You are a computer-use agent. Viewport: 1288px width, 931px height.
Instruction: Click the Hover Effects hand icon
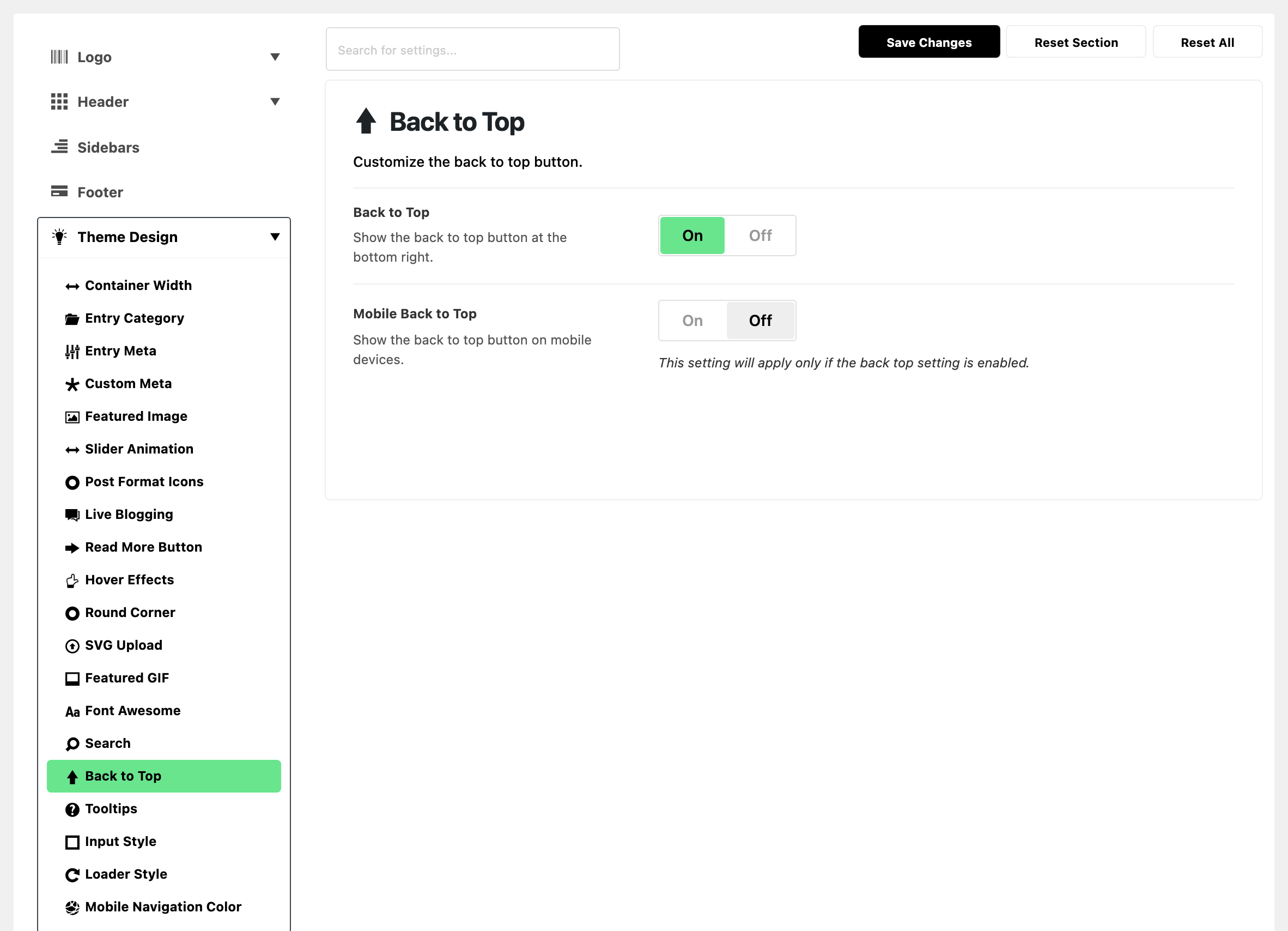(x=72, y=581)
